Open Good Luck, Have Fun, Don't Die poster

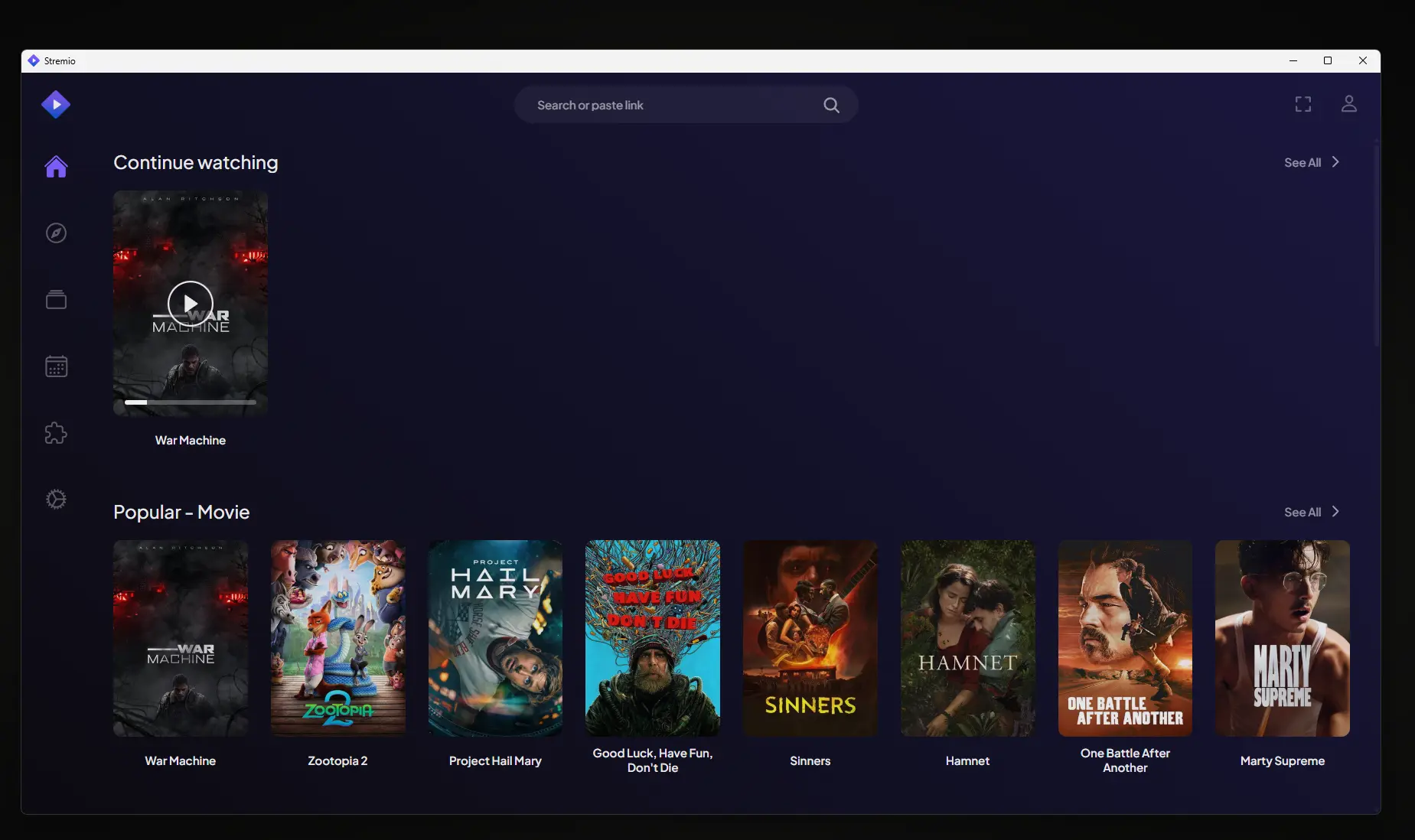point(653,638)
